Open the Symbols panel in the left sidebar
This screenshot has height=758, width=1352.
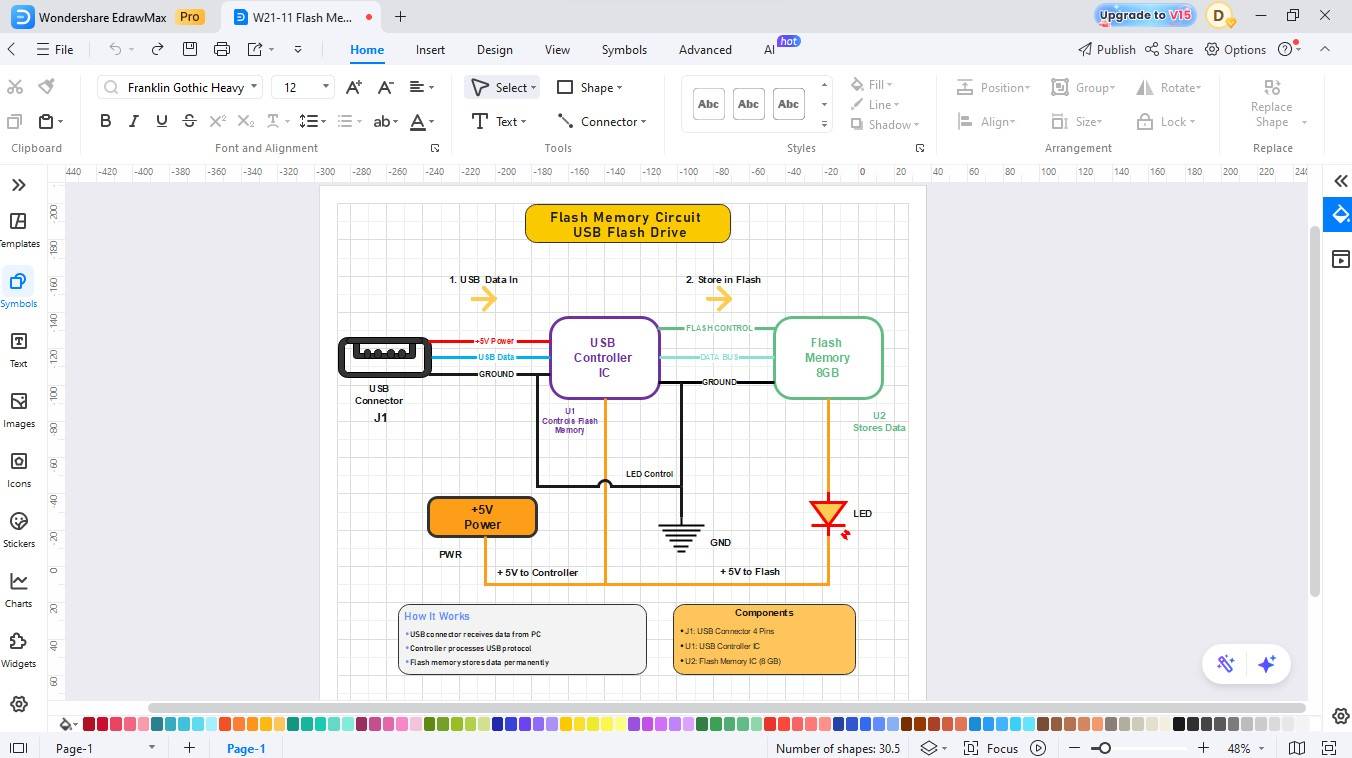click(x=18, y=288)
